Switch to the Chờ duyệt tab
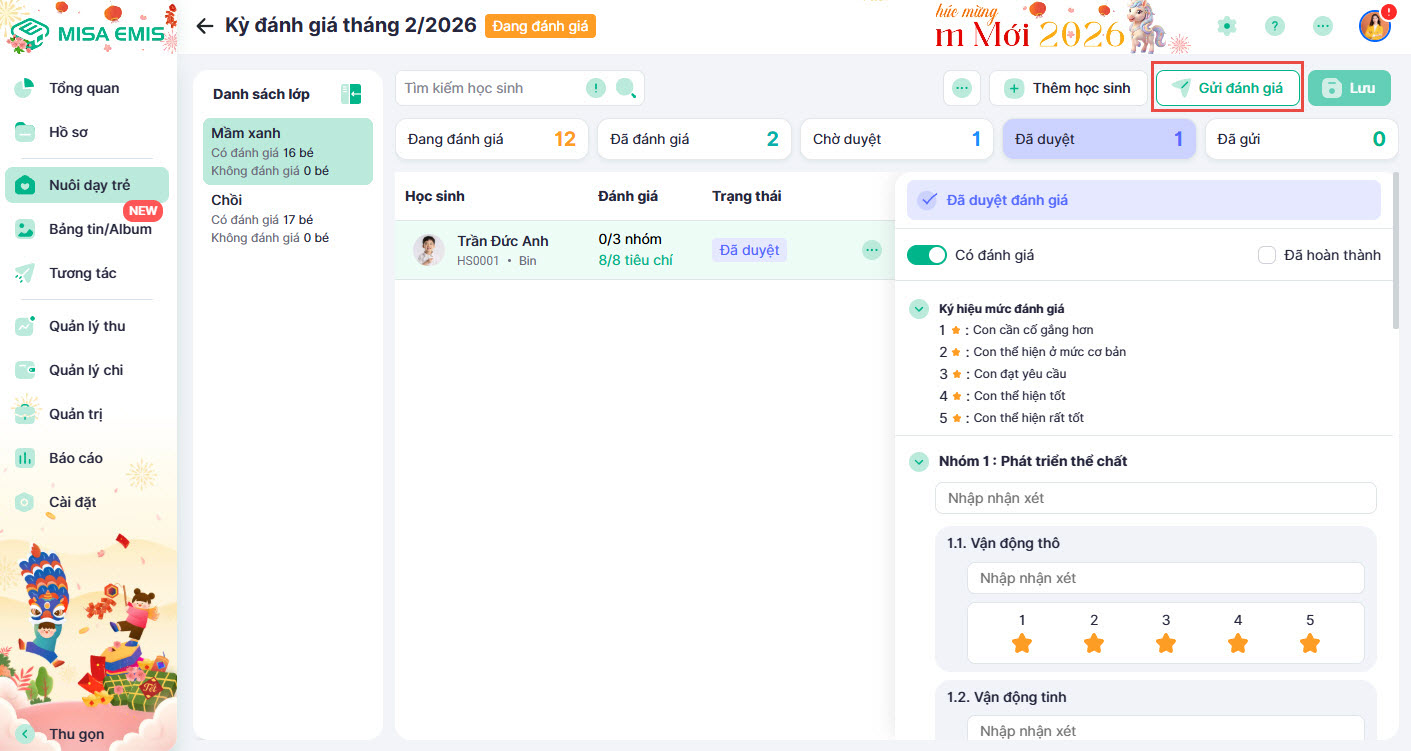The width and height of the screenshot is (1411, 751). coord(897,139)
